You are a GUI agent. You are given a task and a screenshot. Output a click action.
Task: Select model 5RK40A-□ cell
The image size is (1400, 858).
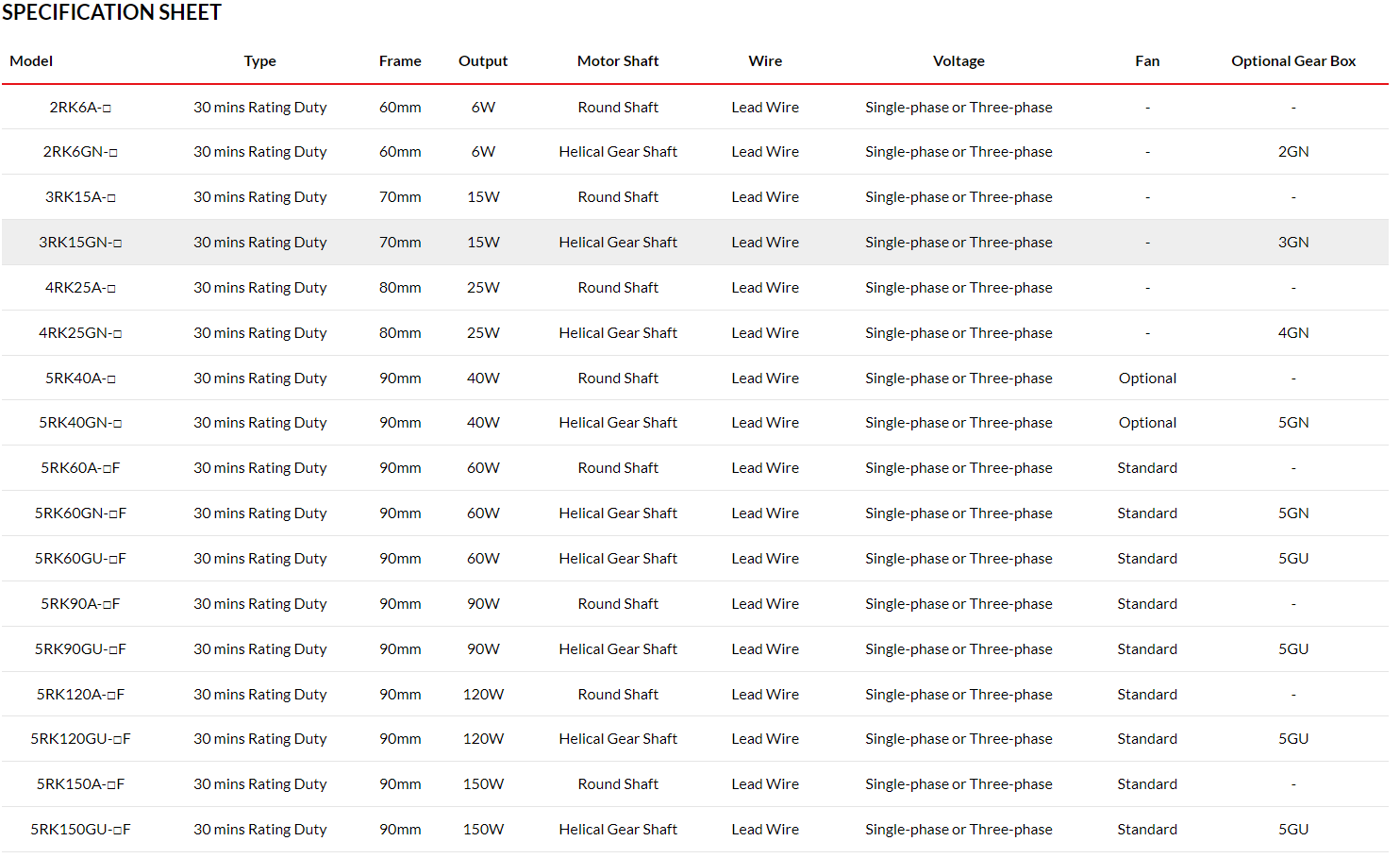80,379
